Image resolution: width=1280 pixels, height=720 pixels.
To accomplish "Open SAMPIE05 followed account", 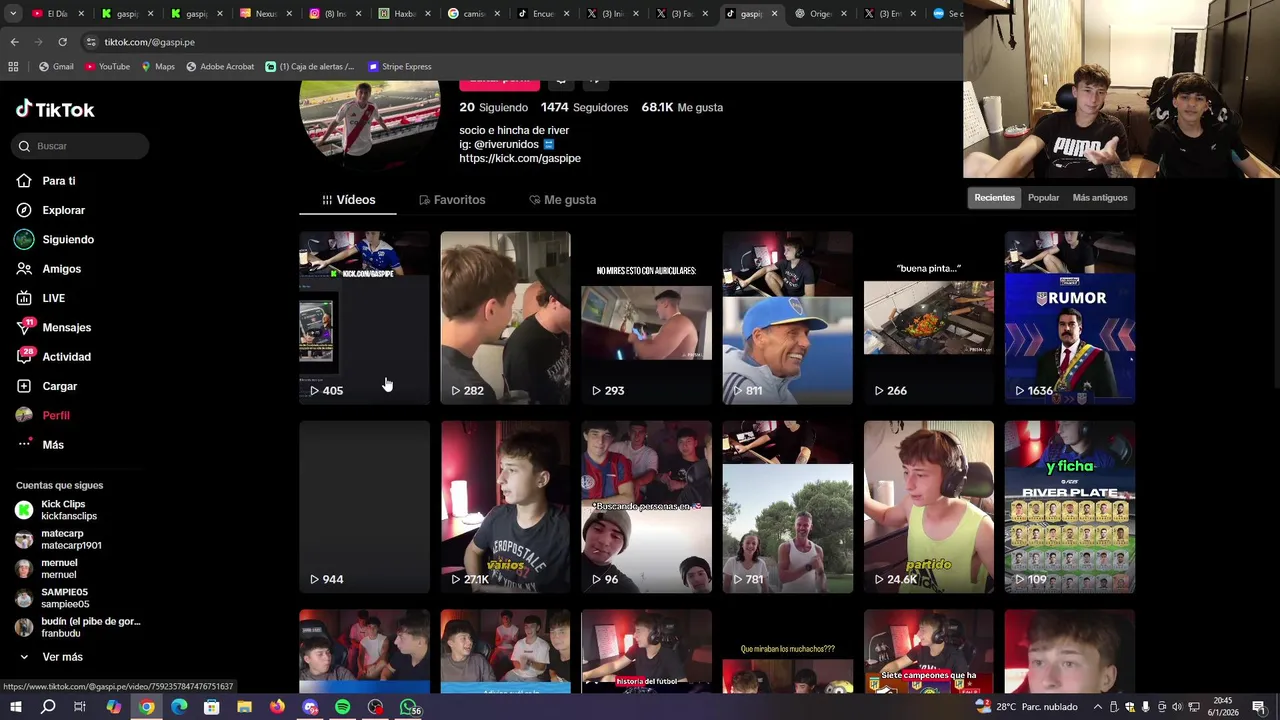I will [x=53, y=598].
